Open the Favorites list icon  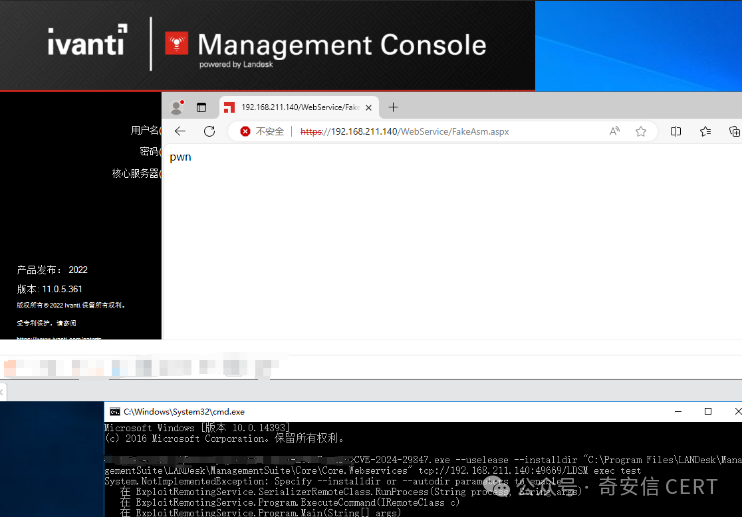tap(706, 131)
